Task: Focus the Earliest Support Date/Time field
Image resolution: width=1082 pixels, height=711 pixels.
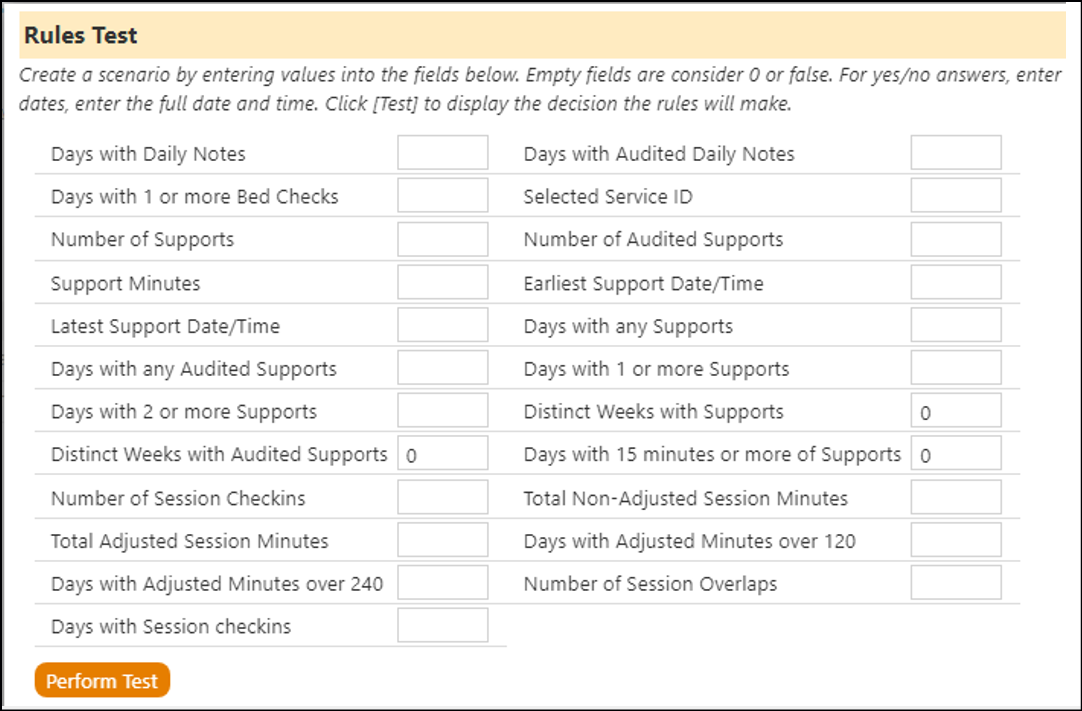Action: [x=956, y=282]
